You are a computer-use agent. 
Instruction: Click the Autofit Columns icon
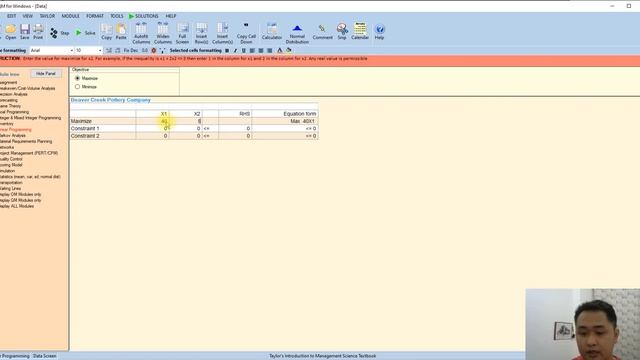tap(141, 33)
